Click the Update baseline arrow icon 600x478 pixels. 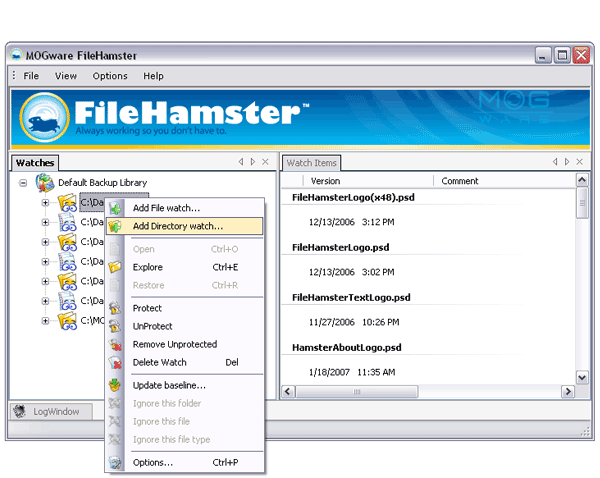point(115,385)
